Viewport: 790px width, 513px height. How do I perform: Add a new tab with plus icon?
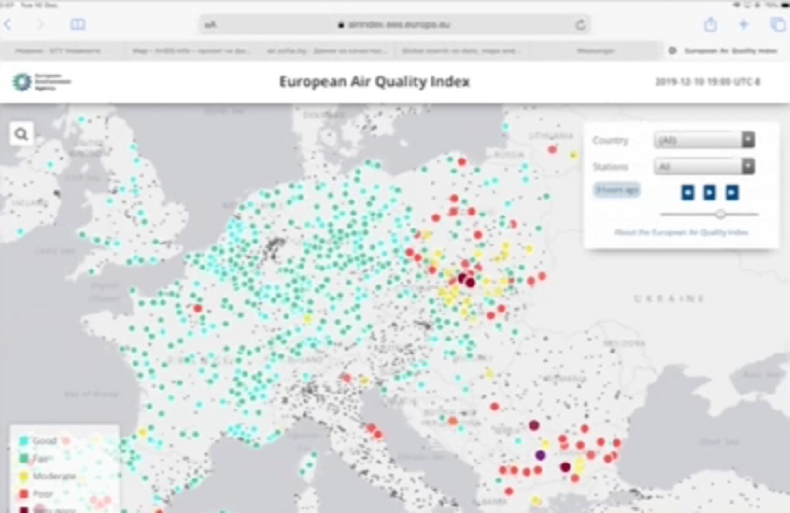743,24
